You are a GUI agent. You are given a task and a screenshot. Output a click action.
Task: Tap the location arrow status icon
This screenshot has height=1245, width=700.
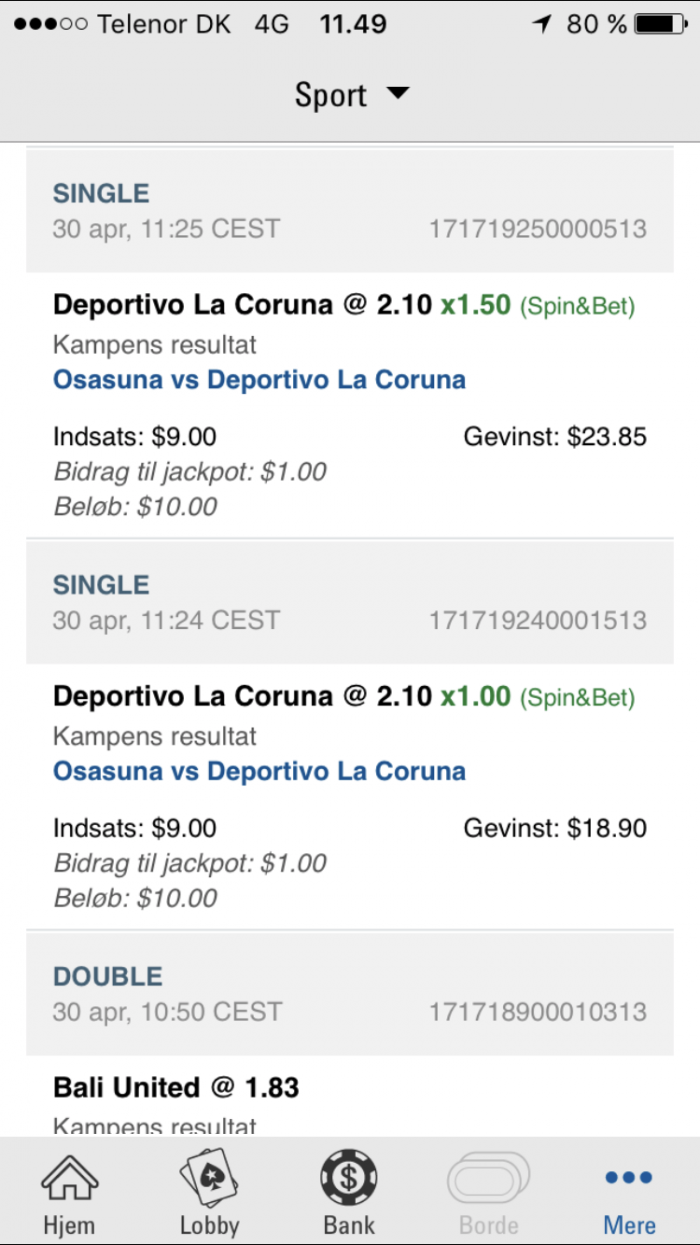coord(543,24)
